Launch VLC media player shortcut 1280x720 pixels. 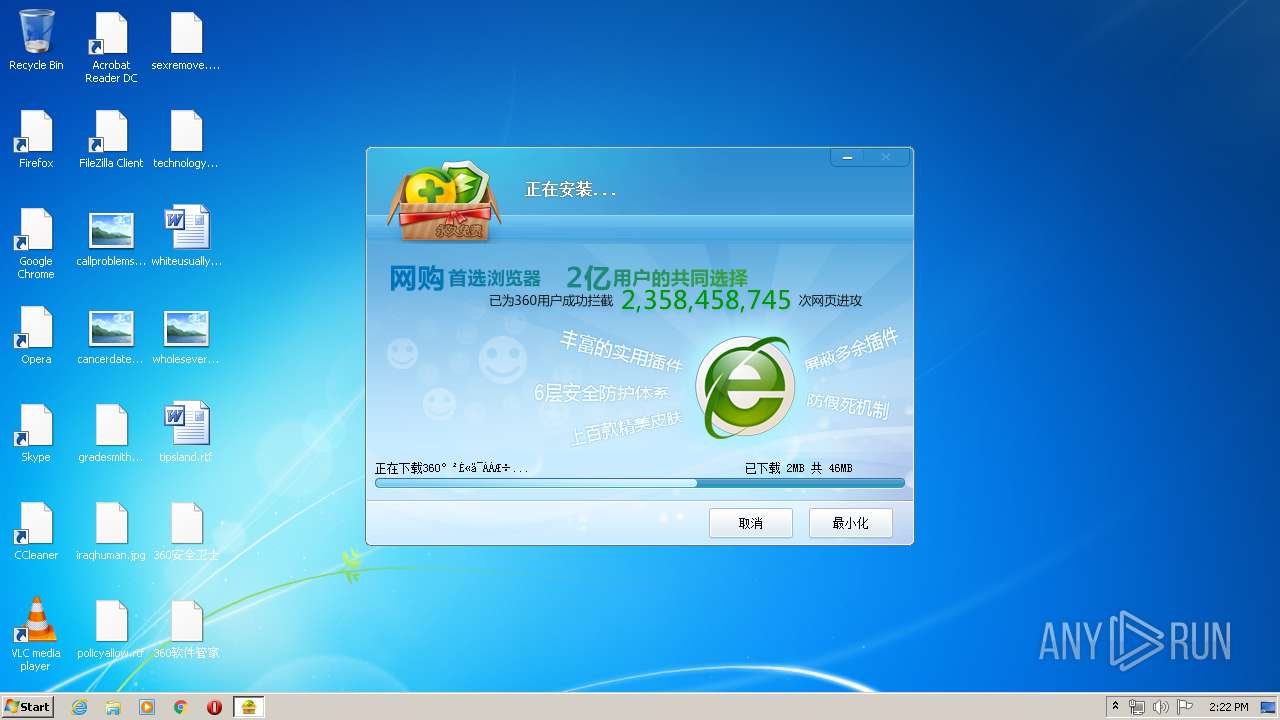(x=36, y=634)
